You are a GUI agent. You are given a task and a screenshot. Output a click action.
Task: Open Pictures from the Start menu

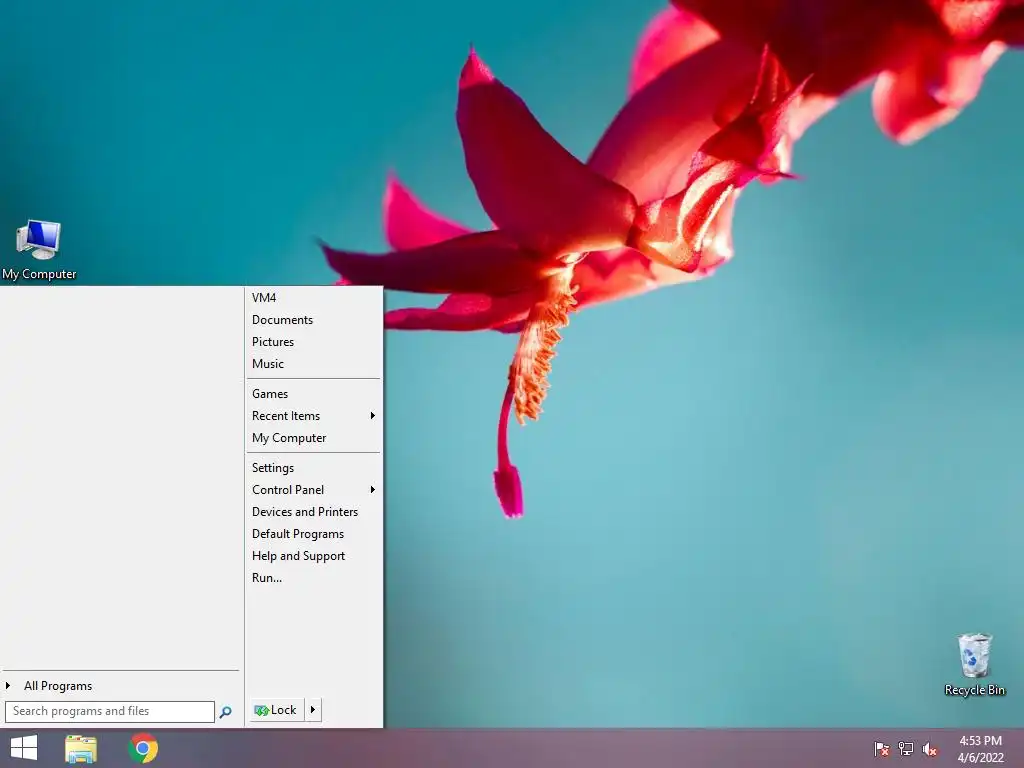(x=313, y=342)
